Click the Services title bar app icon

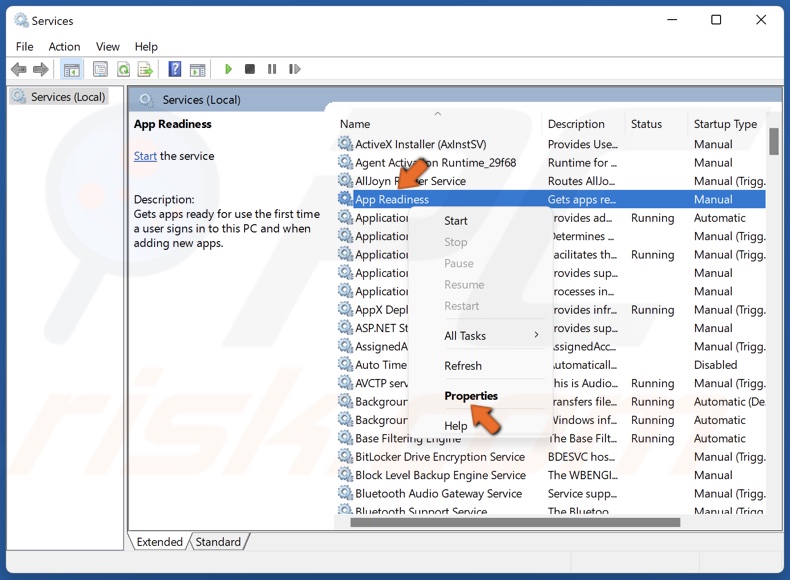[x=21, y=20]
